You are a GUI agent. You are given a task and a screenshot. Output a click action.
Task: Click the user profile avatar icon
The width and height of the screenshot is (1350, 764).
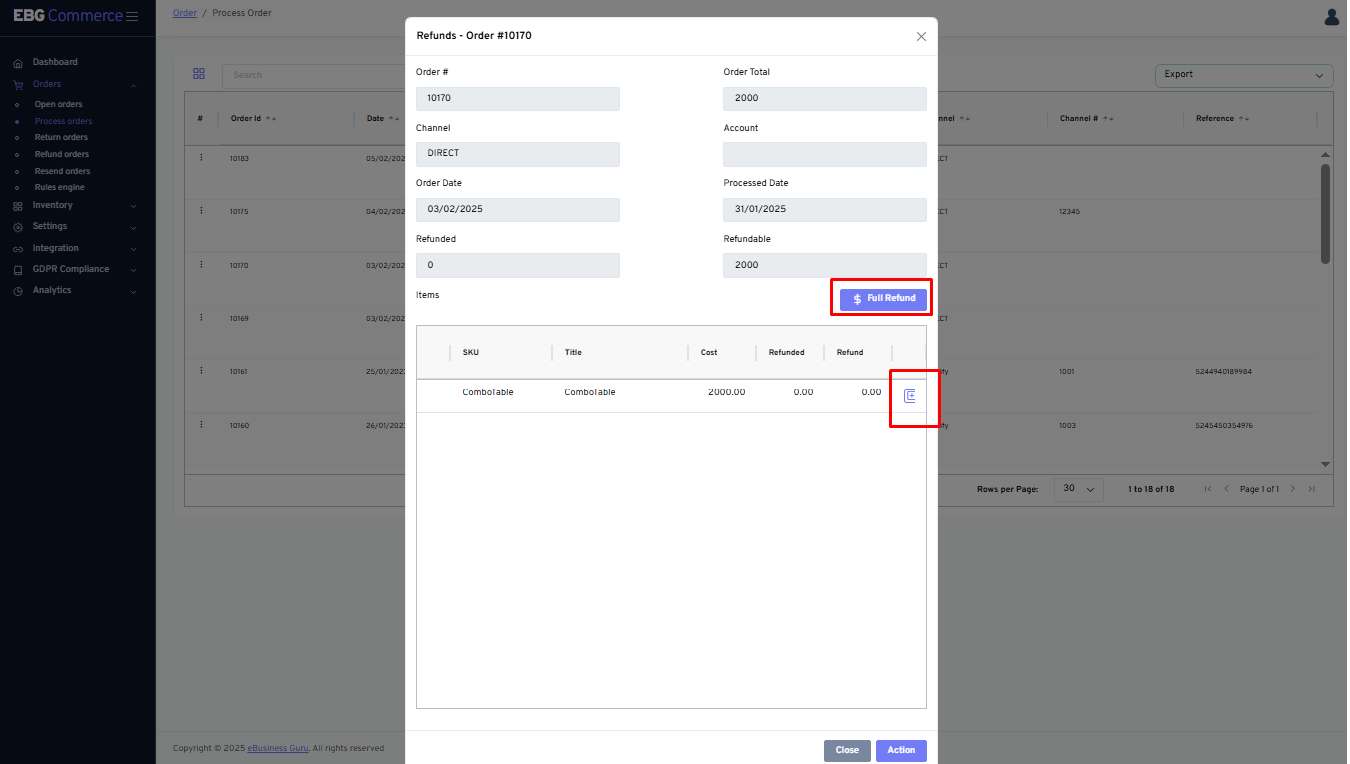[x=1331, y=17]
